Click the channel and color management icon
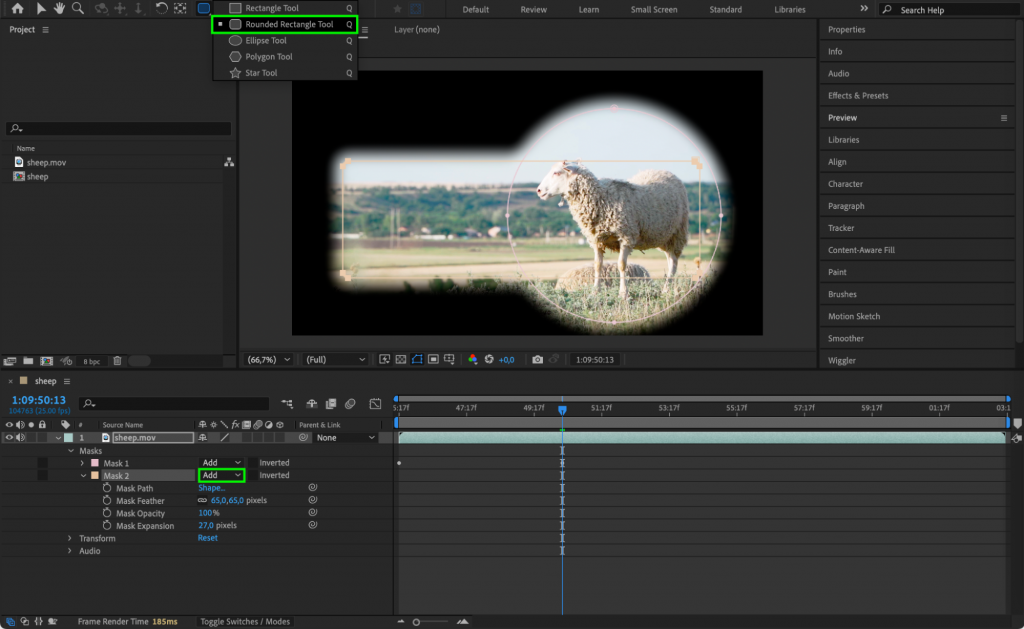 [473, 360]
